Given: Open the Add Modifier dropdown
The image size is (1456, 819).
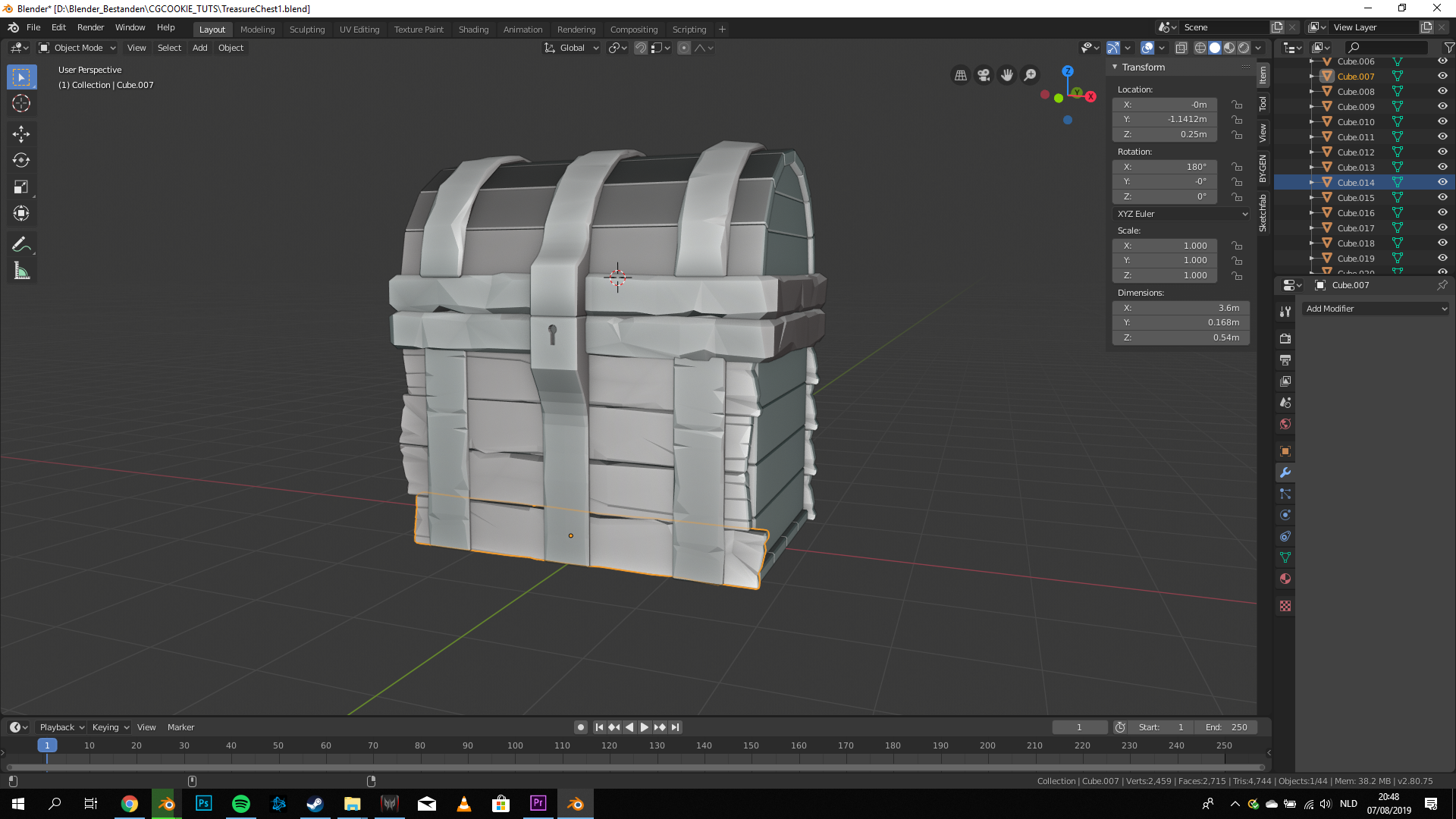Looking at the screenshot, I should click(1376, 309).
